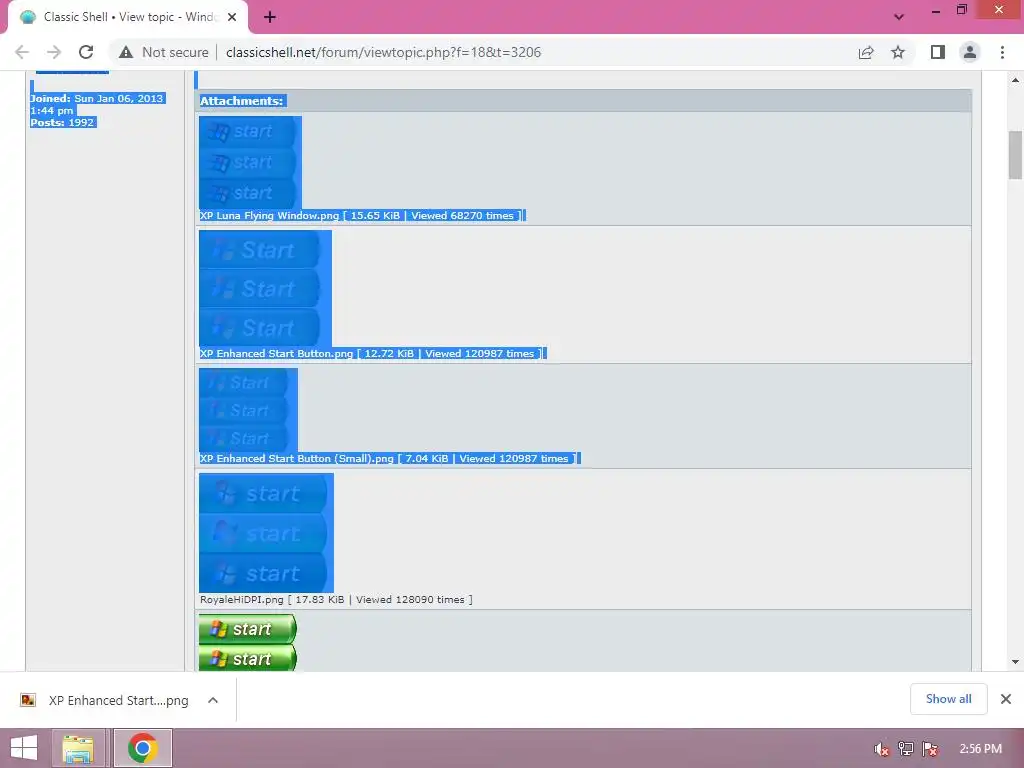
Task: Select the Classic Shell View topic tab
Action: [x=129, y=17]
